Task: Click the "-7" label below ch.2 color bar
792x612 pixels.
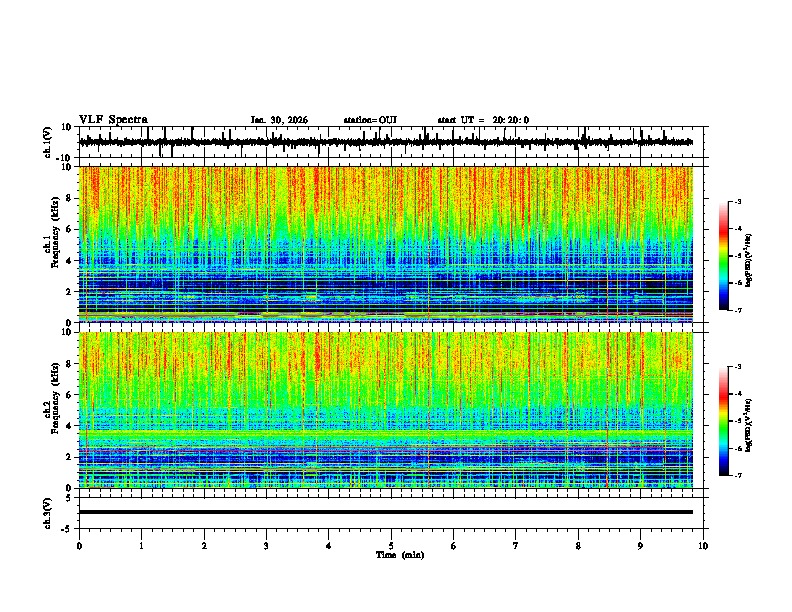Action: [x=737, y=476]
